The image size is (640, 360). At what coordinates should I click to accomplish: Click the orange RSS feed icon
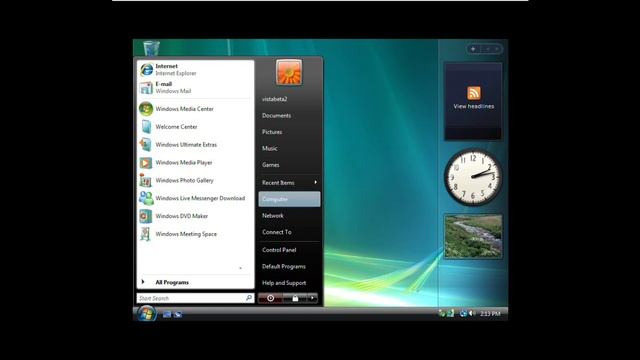474,93
